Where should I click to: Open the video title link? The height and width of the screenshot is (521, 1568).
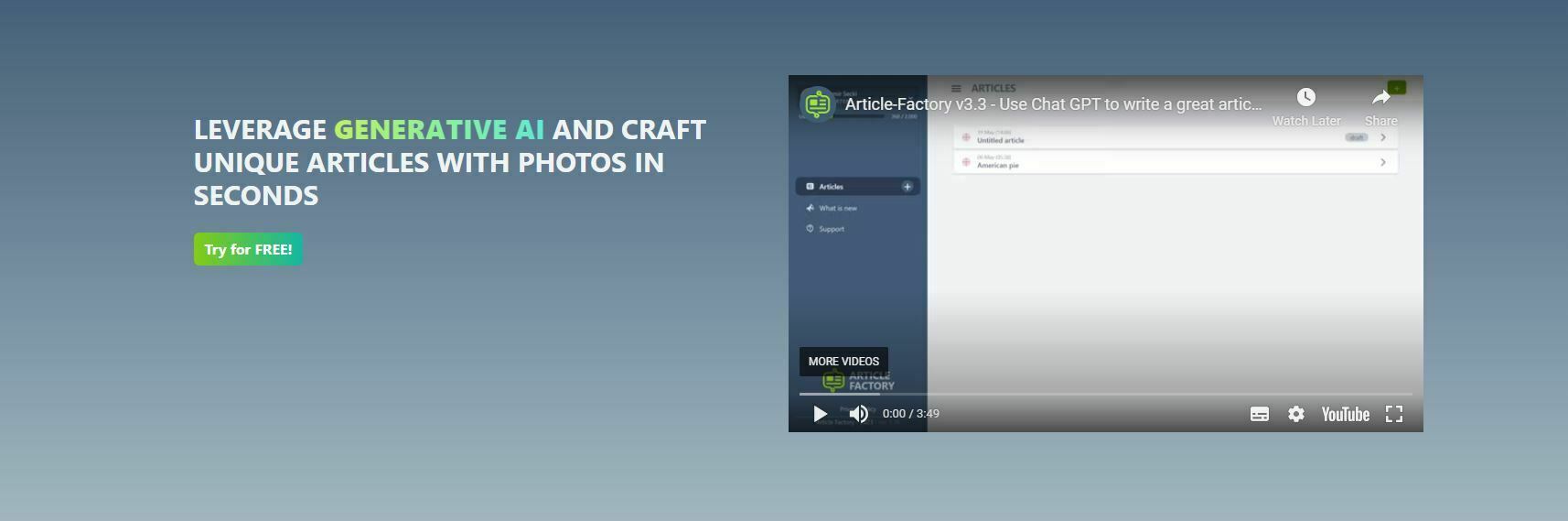(1053, 104)
